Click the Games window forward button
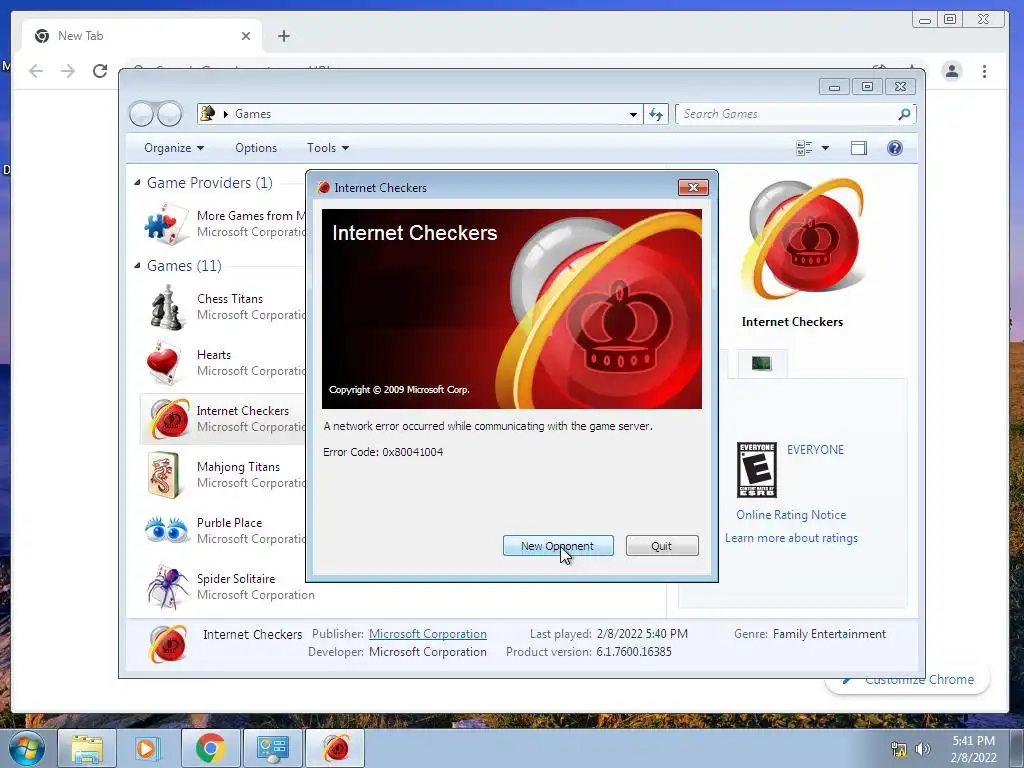1024x768 pixels. tap(169, 114)
